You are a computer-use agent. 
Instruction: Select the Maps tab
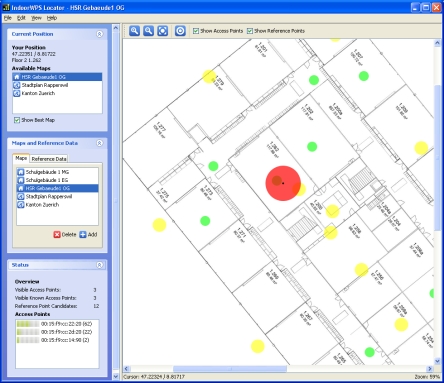(x=21, y=158)
